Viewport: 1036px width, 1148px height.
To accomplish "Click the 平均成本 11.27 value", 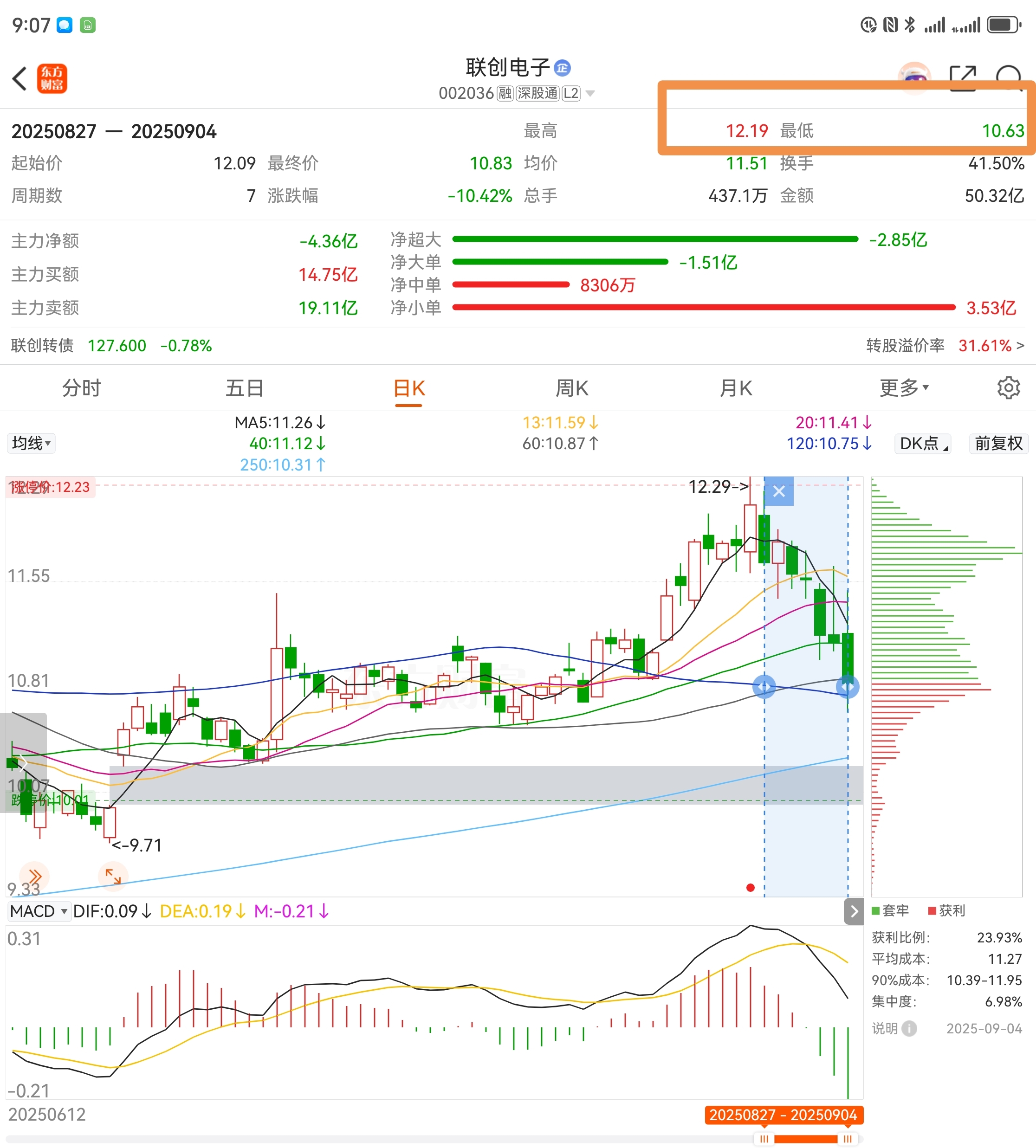I will pos(1005,959).
